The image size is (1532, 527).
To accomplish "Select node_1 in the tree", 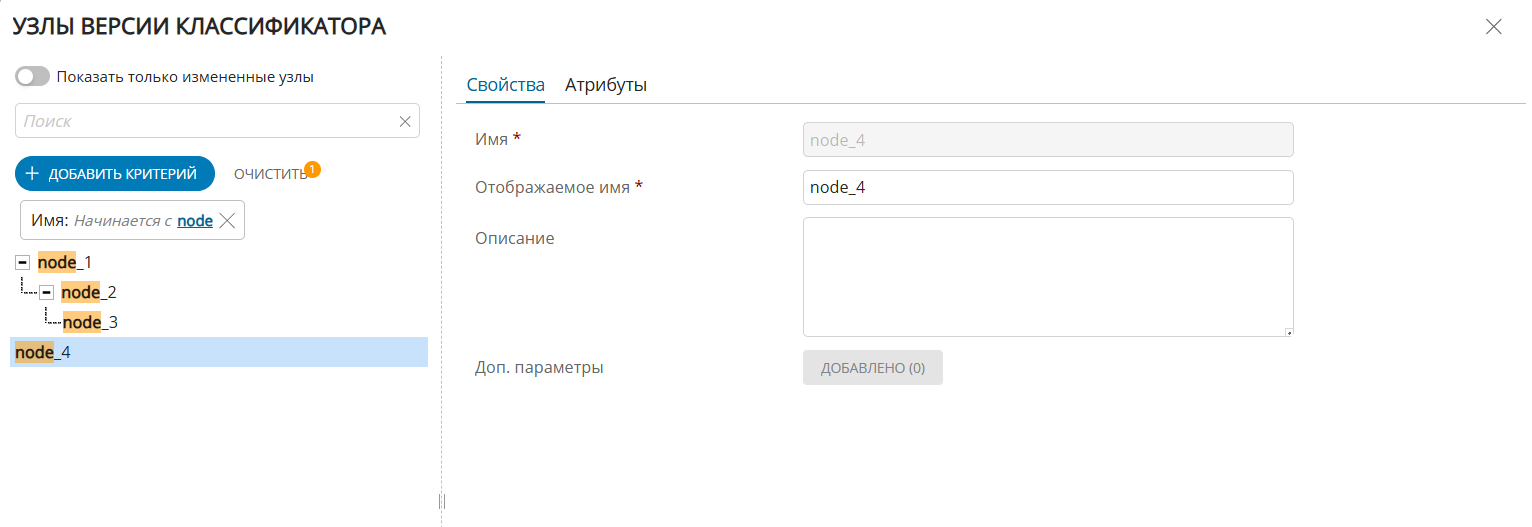I will point(65,263).
